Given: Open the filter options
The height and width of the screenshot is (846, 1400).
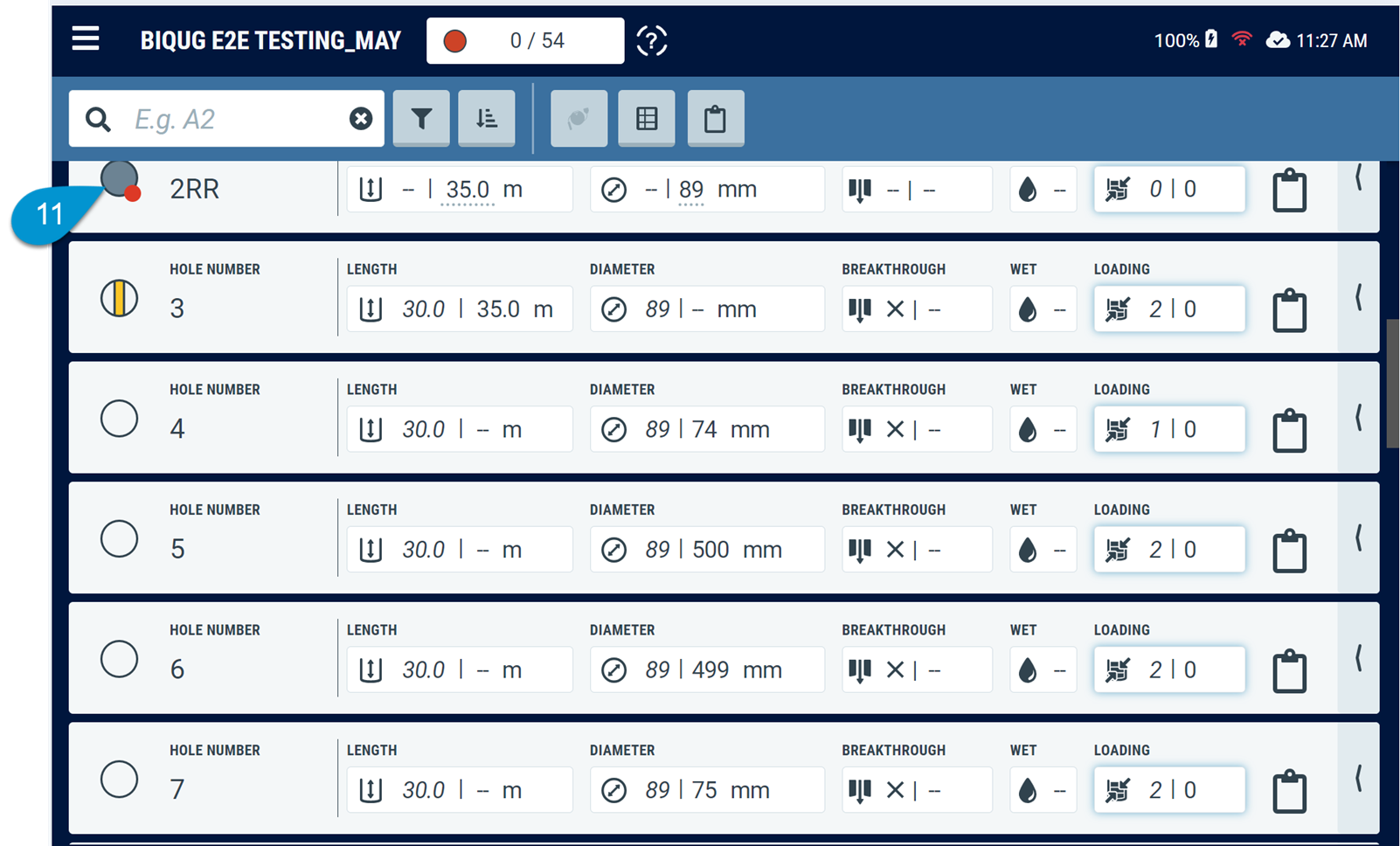Looking at the screenshot, I should pyautogui.click(x=421, y=119).
